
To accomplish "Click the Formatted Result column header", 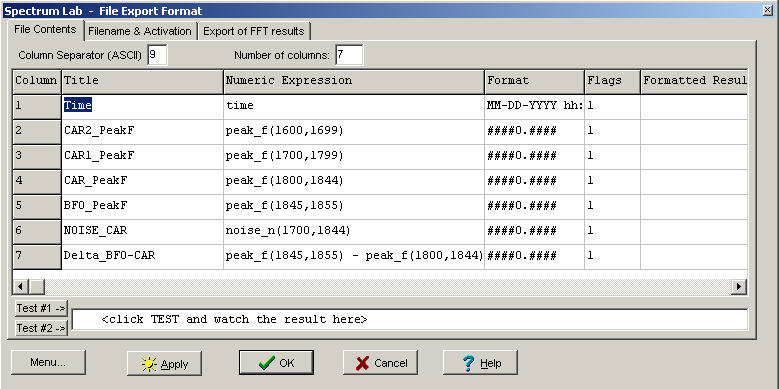I will pos(694,81).
